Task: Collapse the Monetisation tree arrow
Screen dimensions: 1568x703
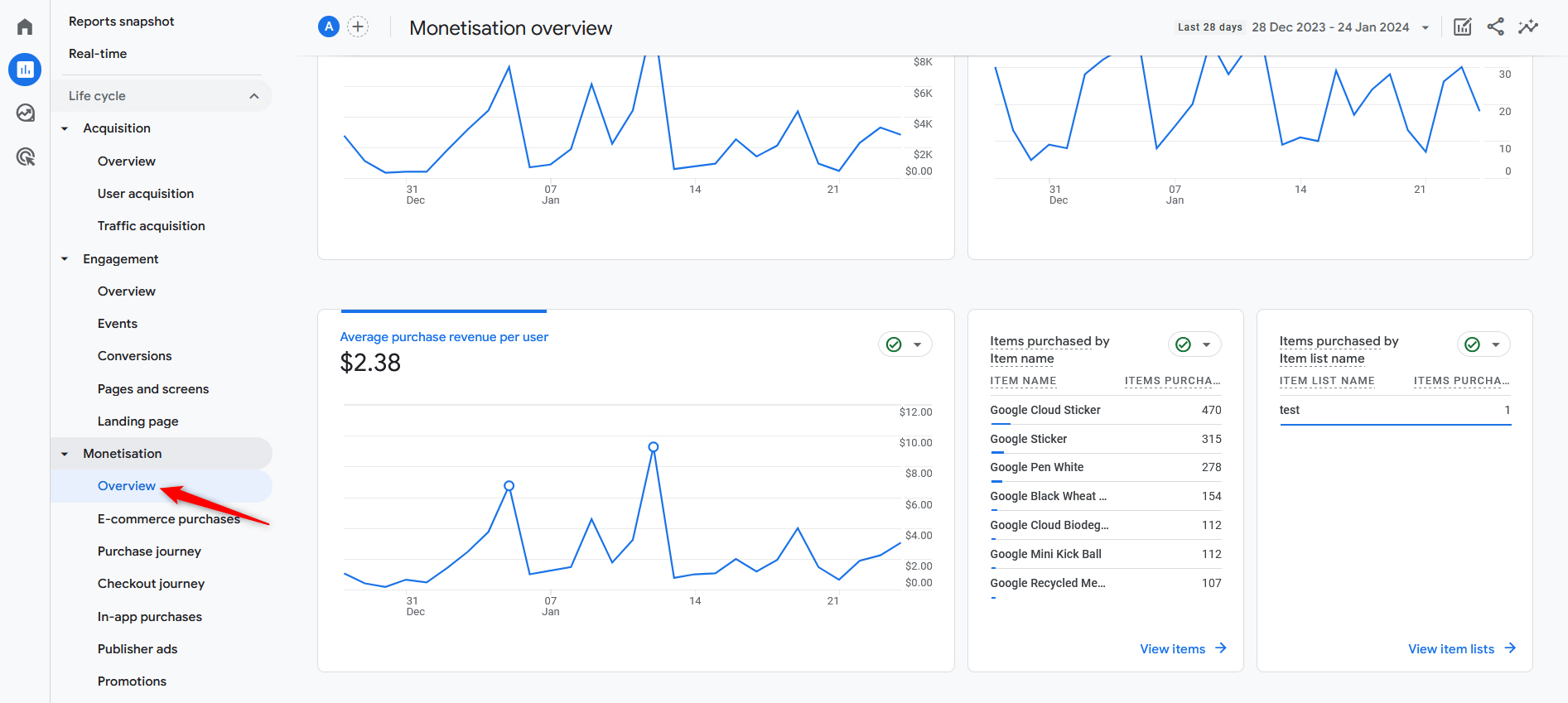Action: pos(65,454)
